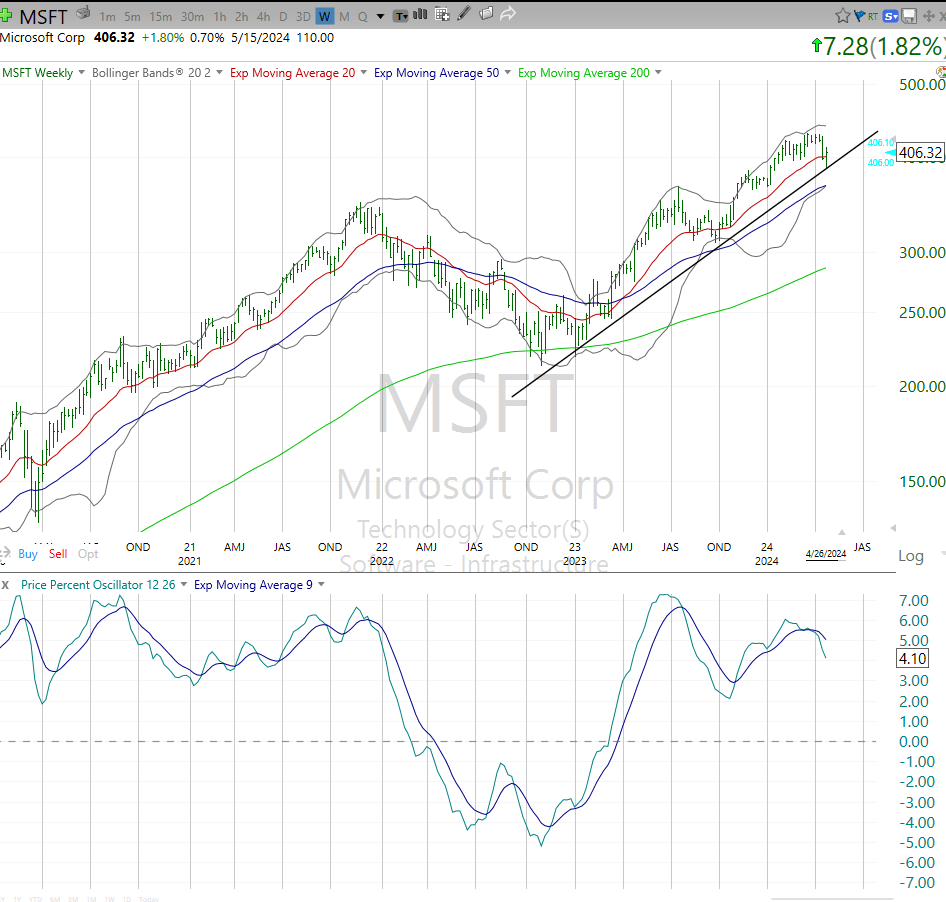Toggle the star favorite for MSFT

click(843, 14)
